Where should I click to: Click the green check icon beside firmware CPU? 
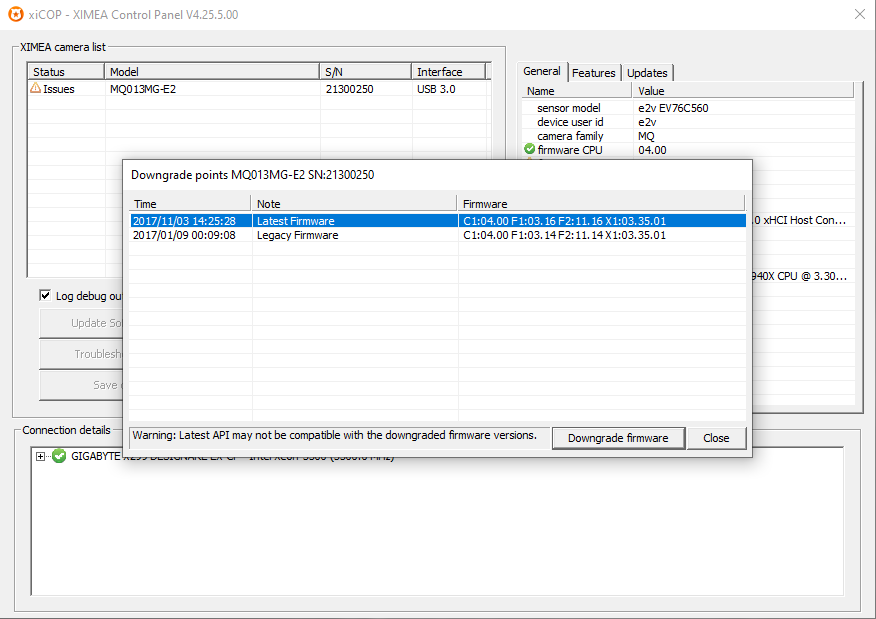coord(530,149)
